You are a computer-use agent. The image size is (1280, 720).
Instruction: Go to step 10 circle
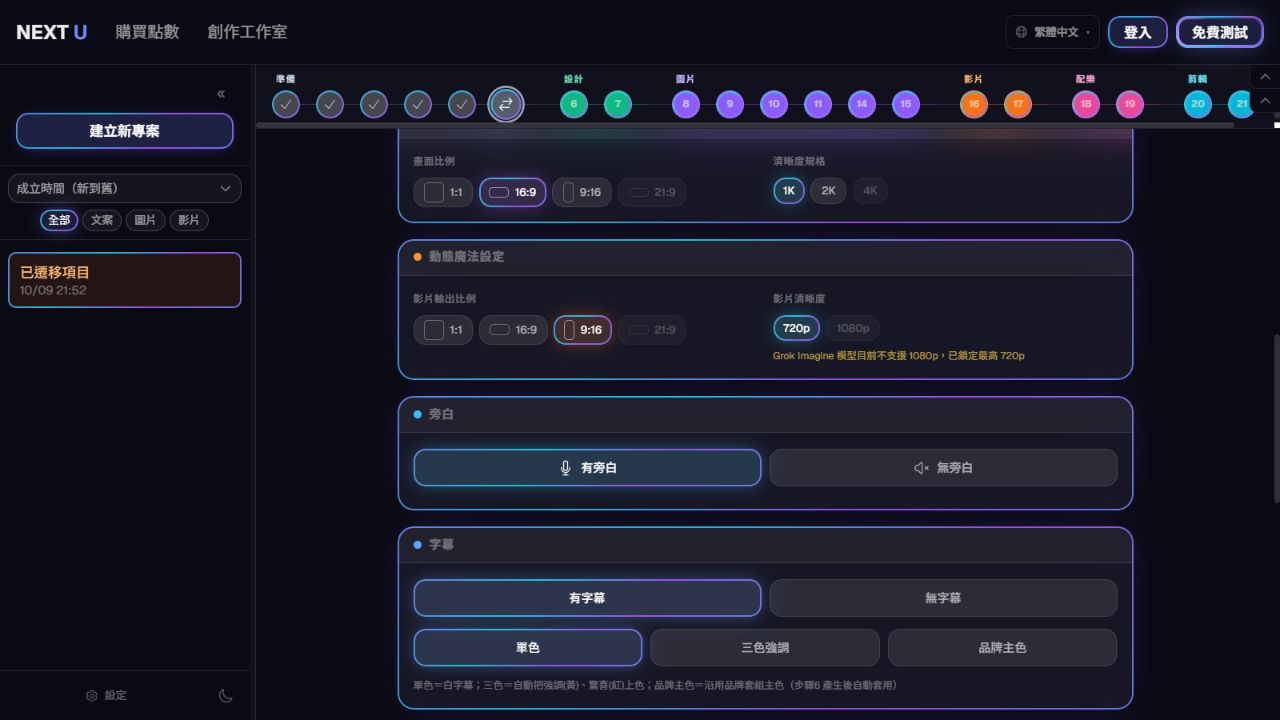tap(774, 104)
